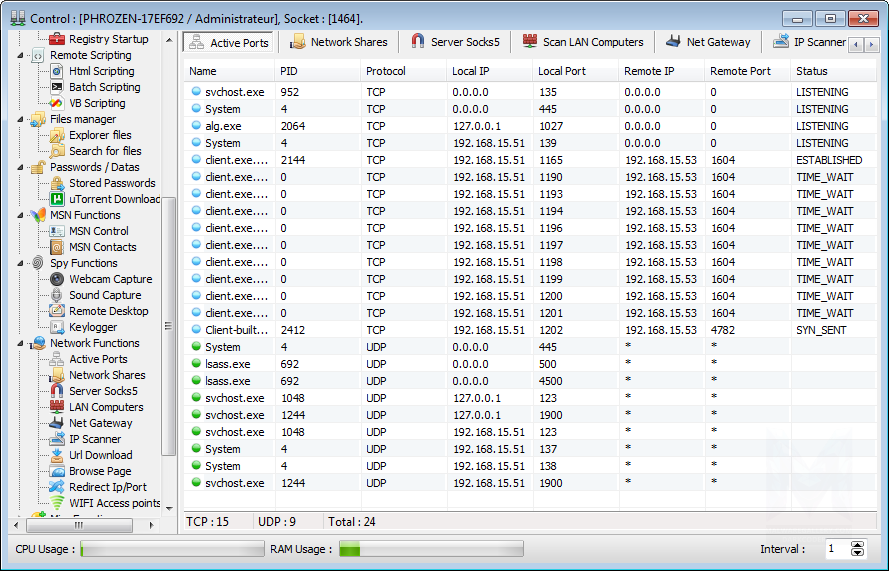The image size is (889, 571).
Task: Increase the Interval value with up arrow
Action: (x=857, y=545)
